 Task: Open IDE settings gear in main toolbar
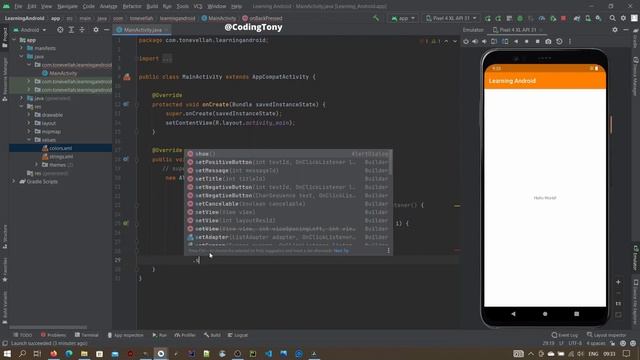click(x=623, y=18)
